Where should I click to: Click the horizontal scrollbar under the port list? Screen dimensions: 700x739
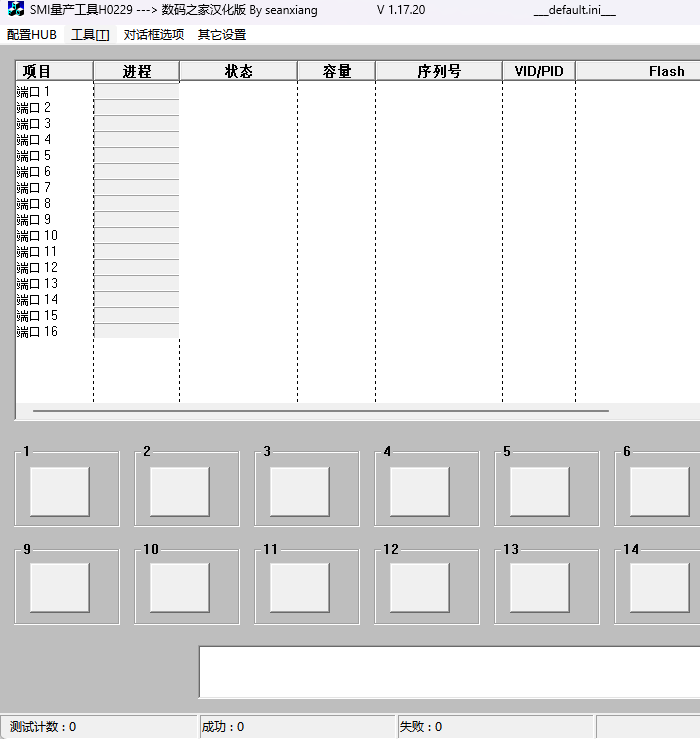320,410
